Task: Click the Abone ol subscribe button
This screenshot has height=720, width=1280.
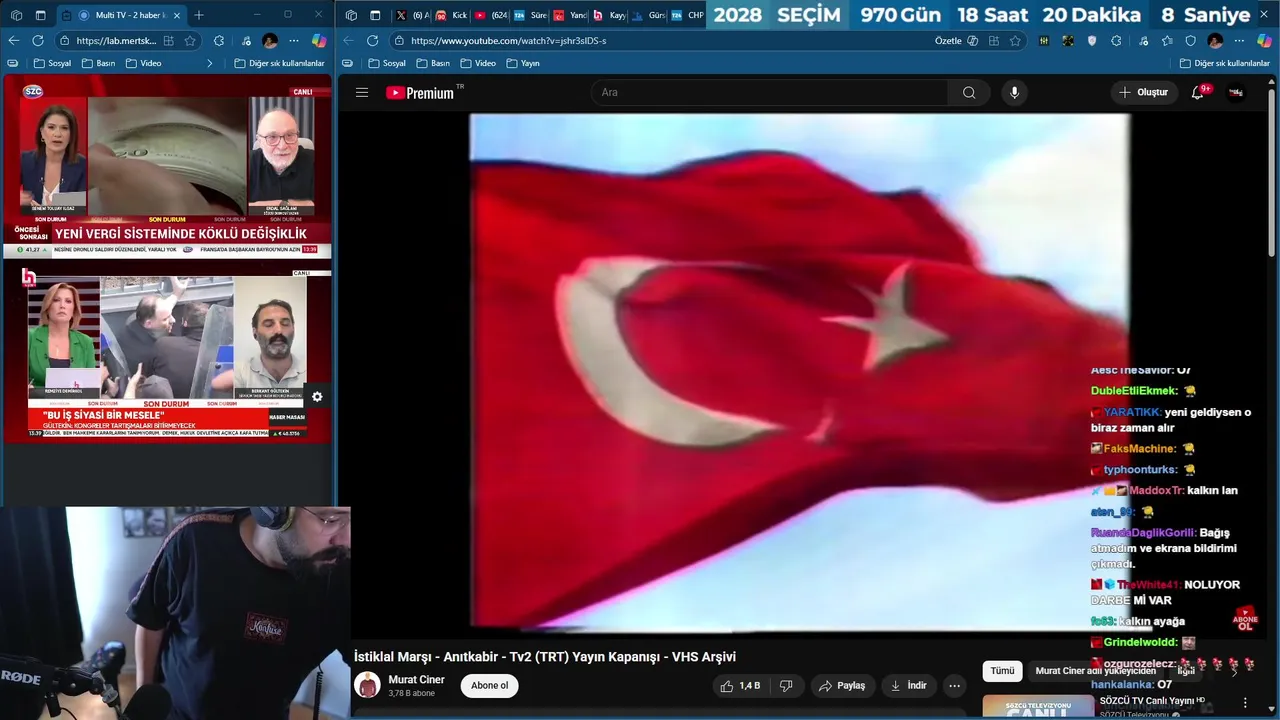Action: tap(489, 686)
